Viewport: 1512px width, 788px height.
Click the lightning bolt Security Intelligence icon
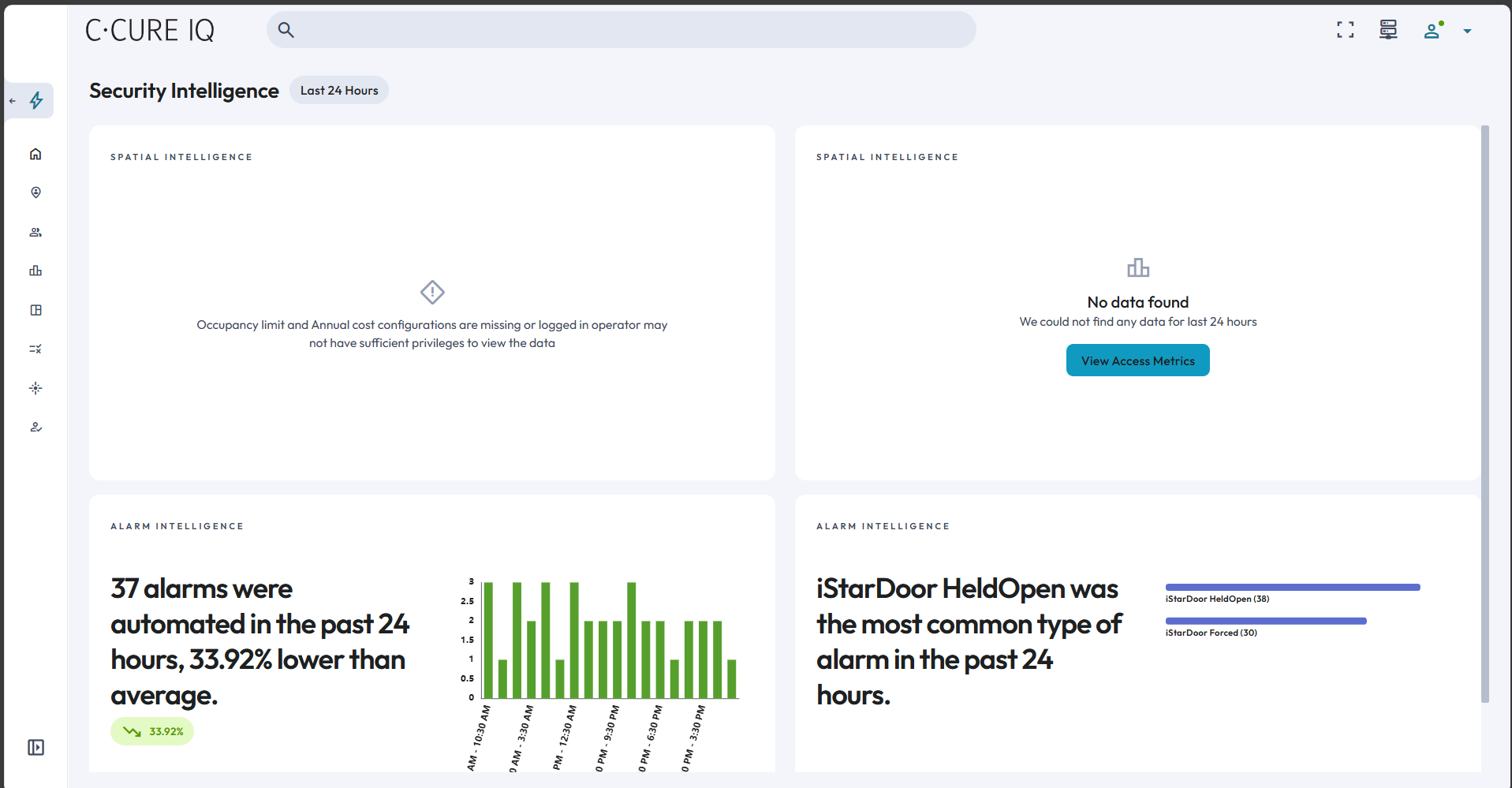tap(36, 100)
